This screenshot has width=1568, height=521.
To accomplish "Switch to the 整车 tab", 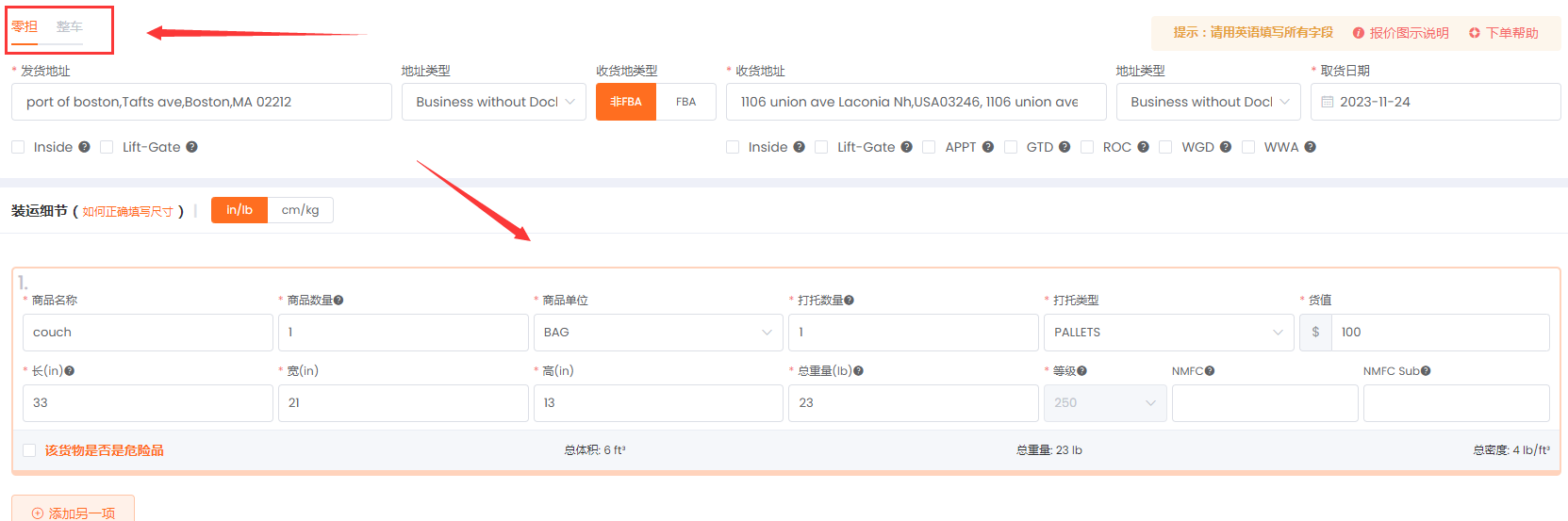I will click(69, 27).
